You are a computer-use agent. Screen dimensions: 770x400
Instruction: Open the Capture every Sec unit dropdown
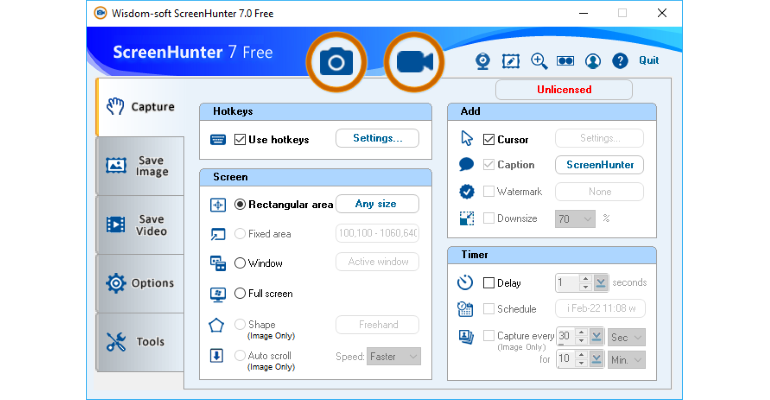point(627,337)
